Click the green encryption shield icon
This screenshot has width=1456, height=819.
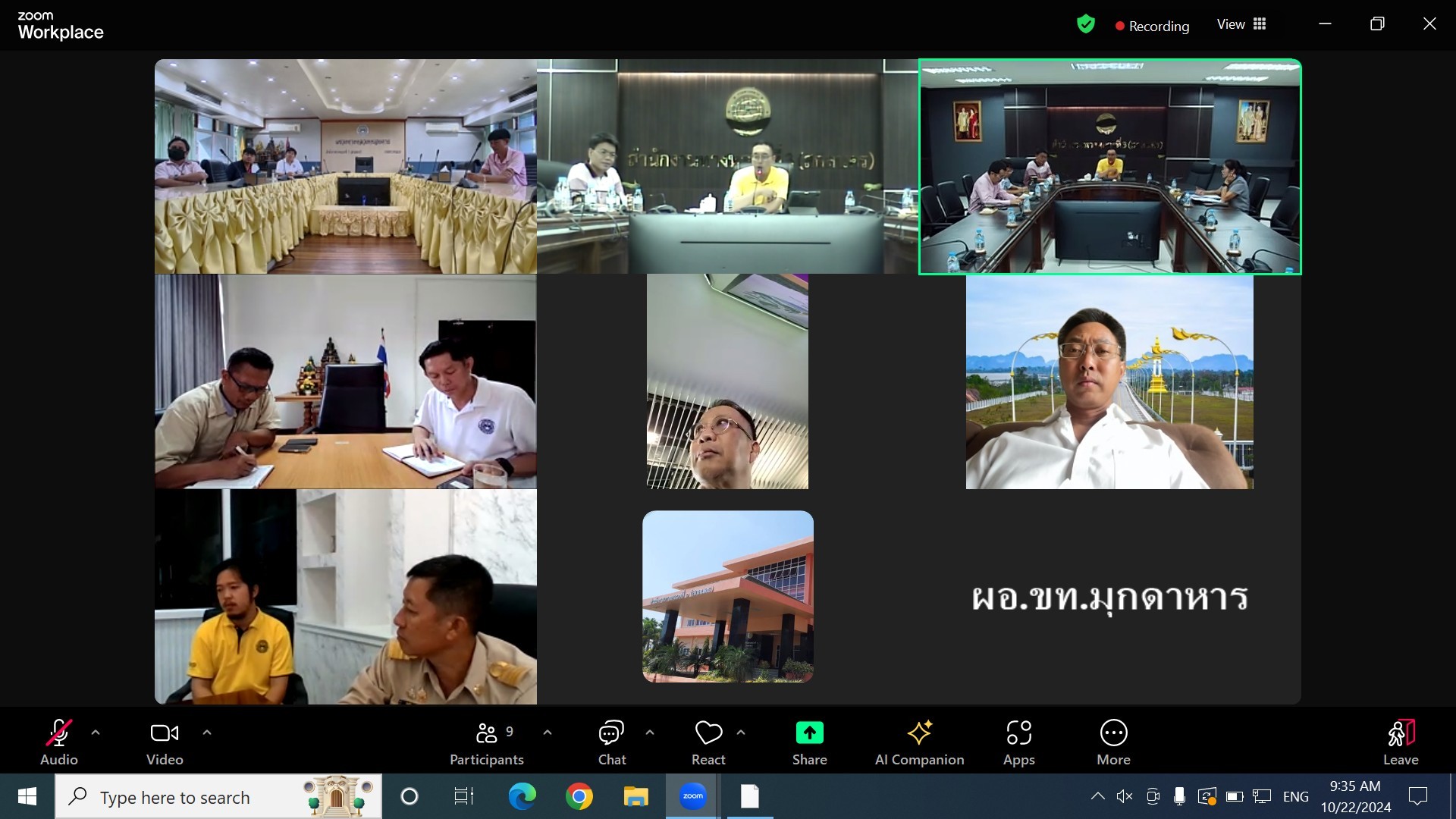point(1086,24)
